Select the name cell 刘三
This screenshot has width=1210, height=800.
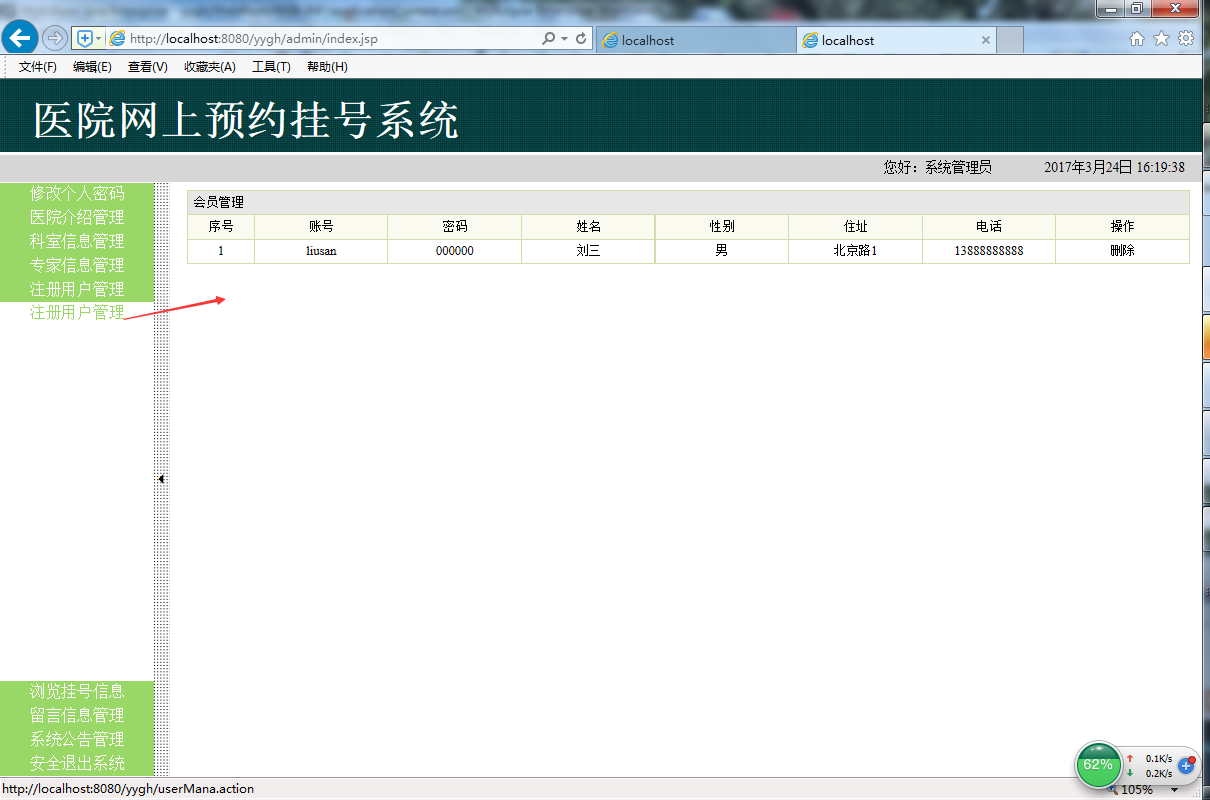point(588,251)
